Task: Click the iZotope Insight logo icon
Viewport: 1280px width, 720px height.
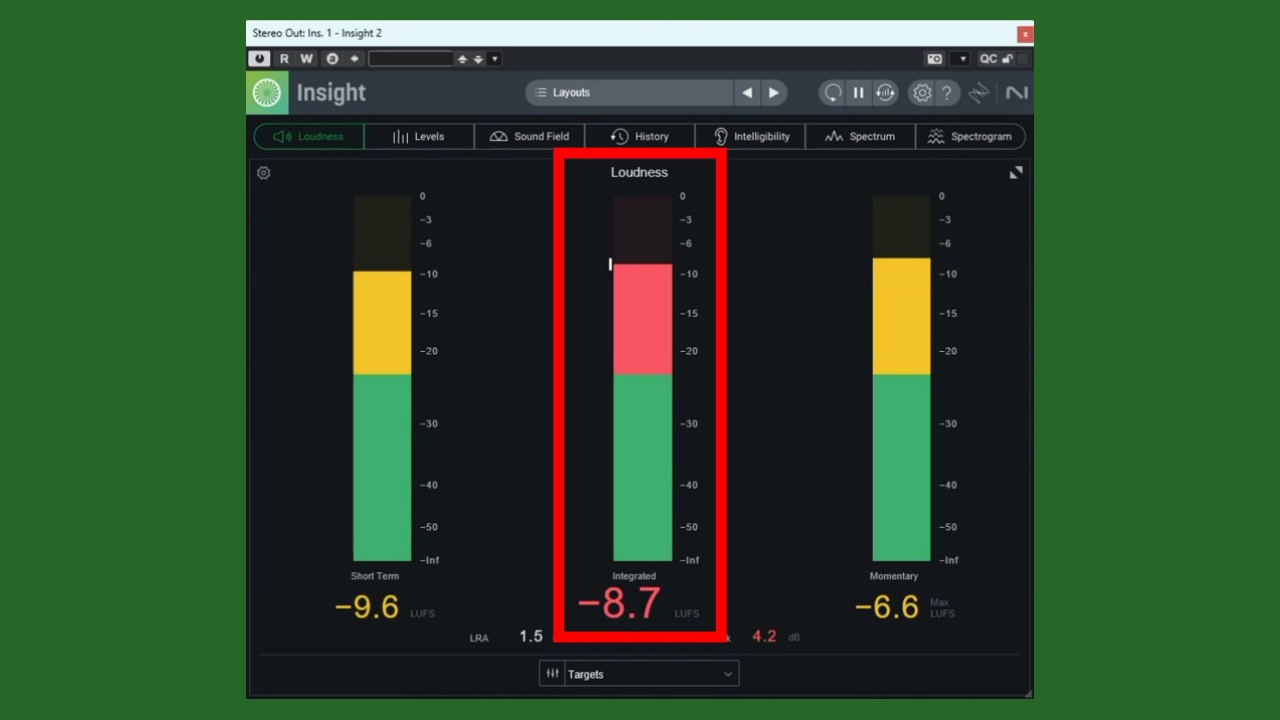Action: (267, 93)
